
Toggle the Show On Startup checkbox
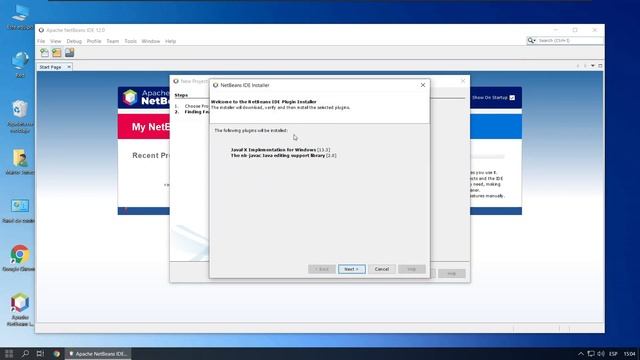pos(512,98)
